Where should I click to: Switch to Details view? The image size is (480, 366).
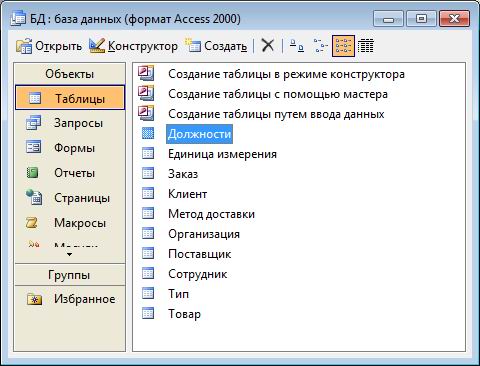click(366, 46)
